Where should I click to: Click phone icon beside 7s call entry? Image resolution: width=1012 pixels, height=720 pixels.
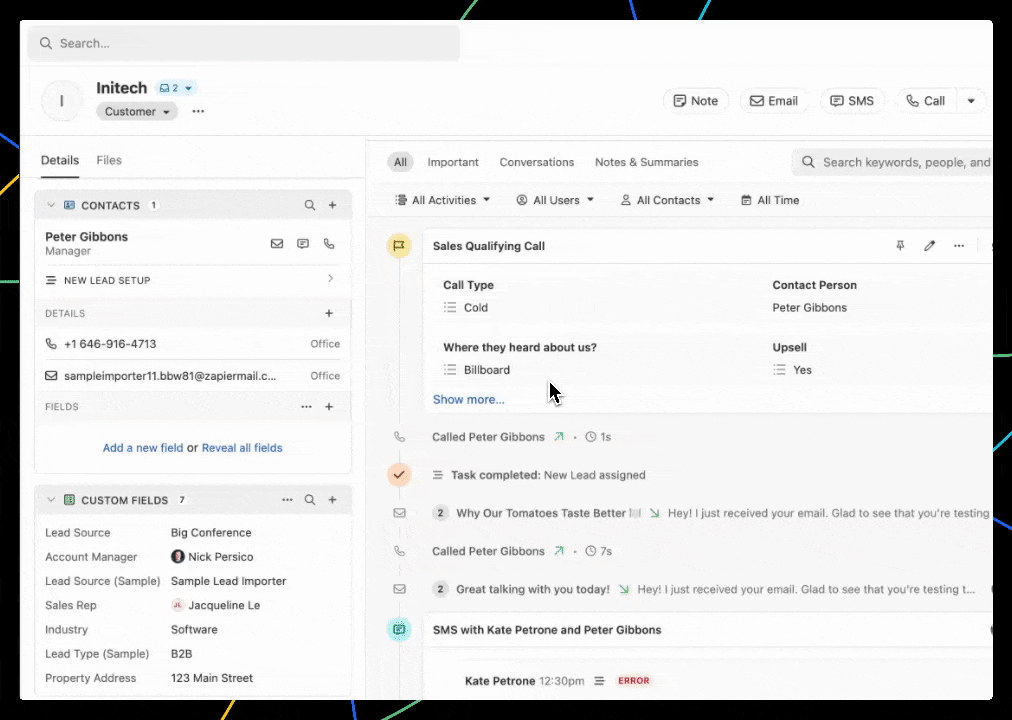tap(400, 551)
